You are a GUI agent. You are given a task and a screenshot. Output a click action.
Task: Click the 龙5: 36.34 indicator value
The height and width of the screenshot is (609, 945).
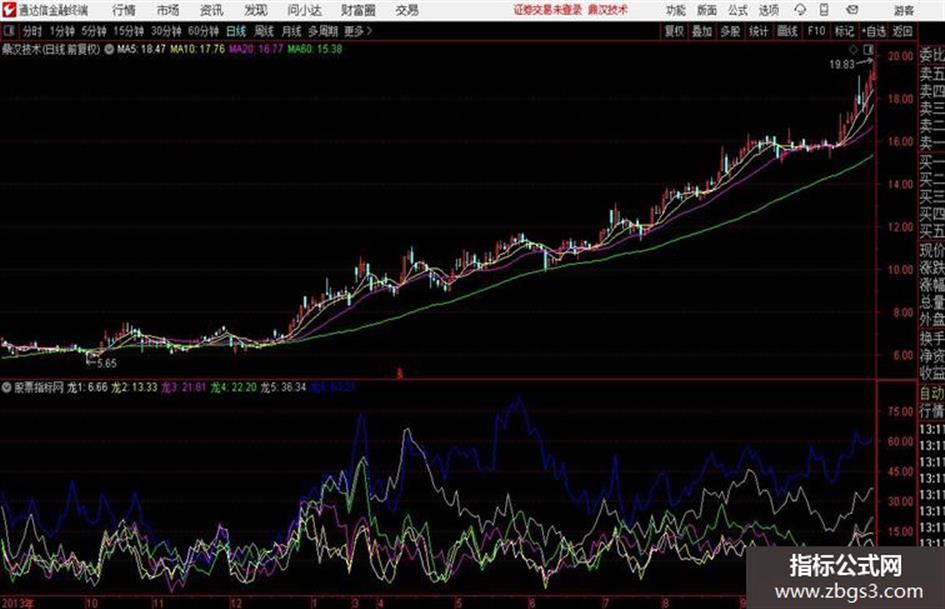[283, 388]
